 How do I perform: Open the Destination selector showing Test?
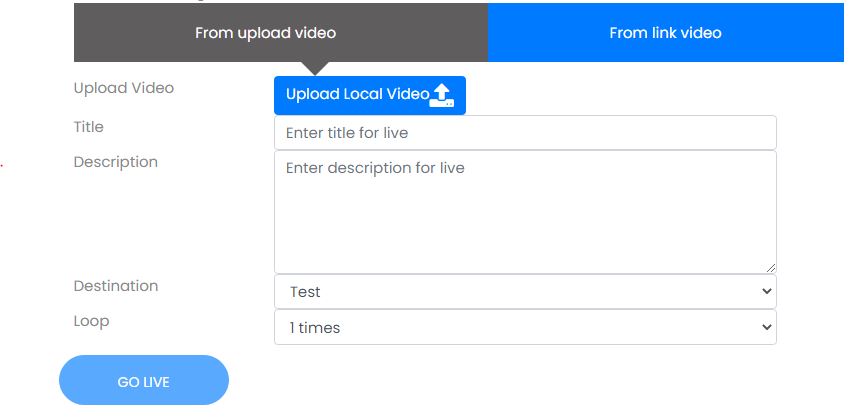pos(525,291)
